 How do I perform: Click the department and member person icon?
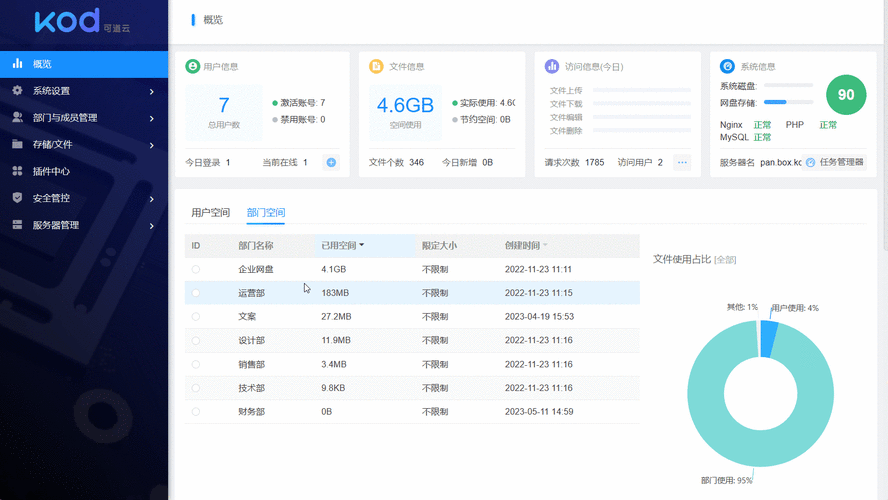pyautogui.click(x=18, y=117)
